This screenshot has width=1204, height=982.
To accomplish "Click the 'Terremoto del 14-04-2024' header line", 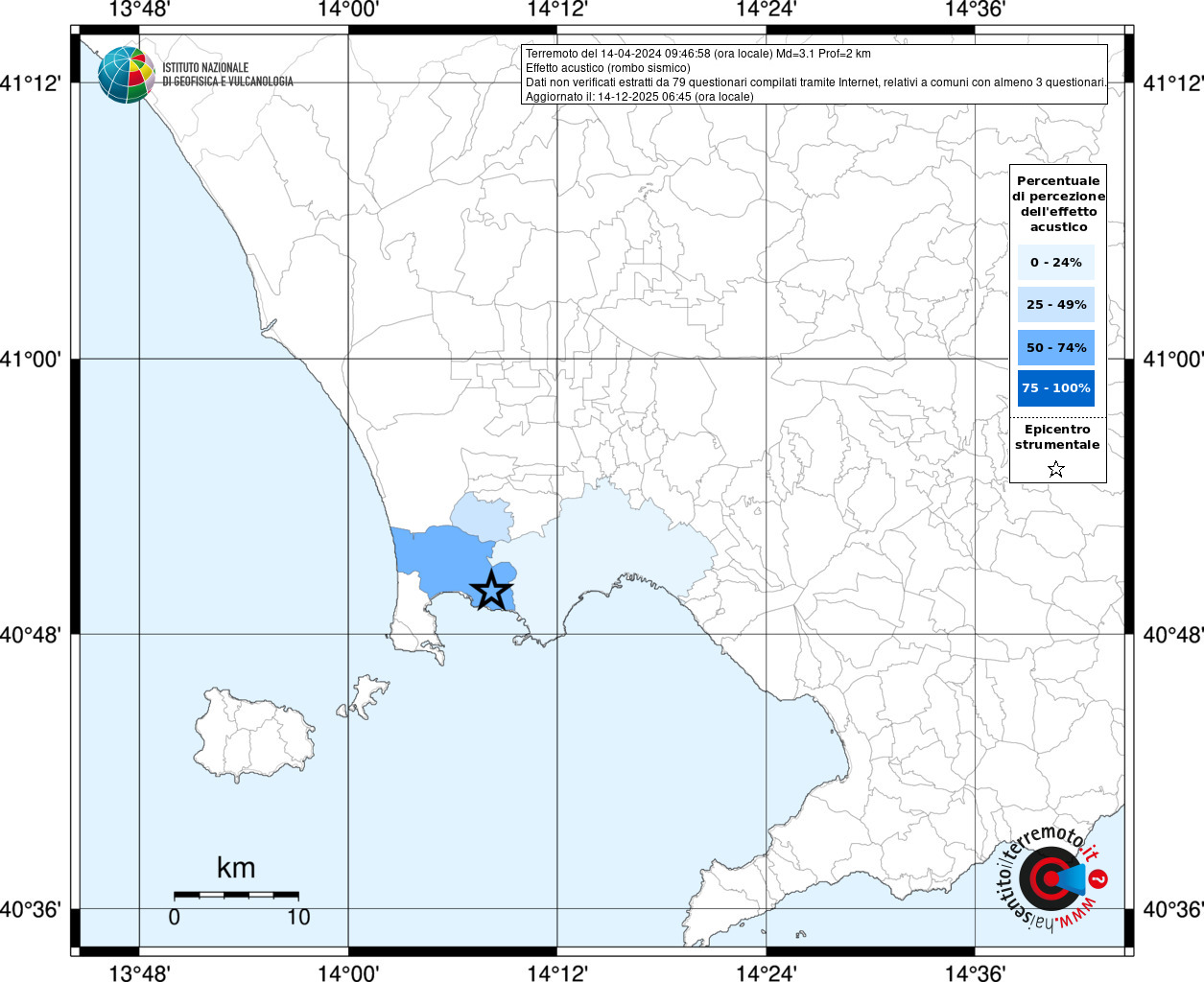I will tap(698, 54).
